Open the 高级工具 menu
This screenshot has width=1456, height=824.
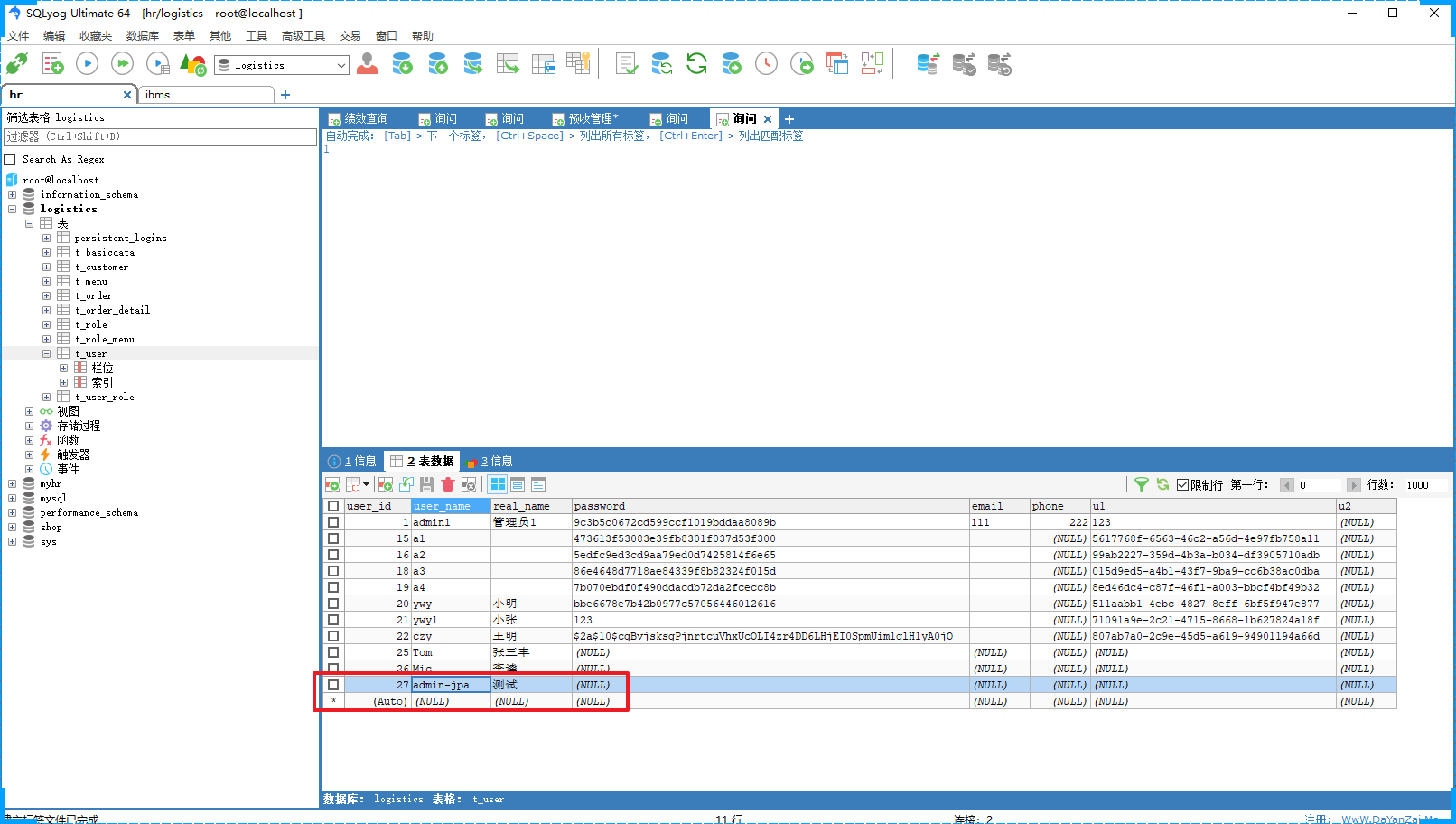coord(303,36)
